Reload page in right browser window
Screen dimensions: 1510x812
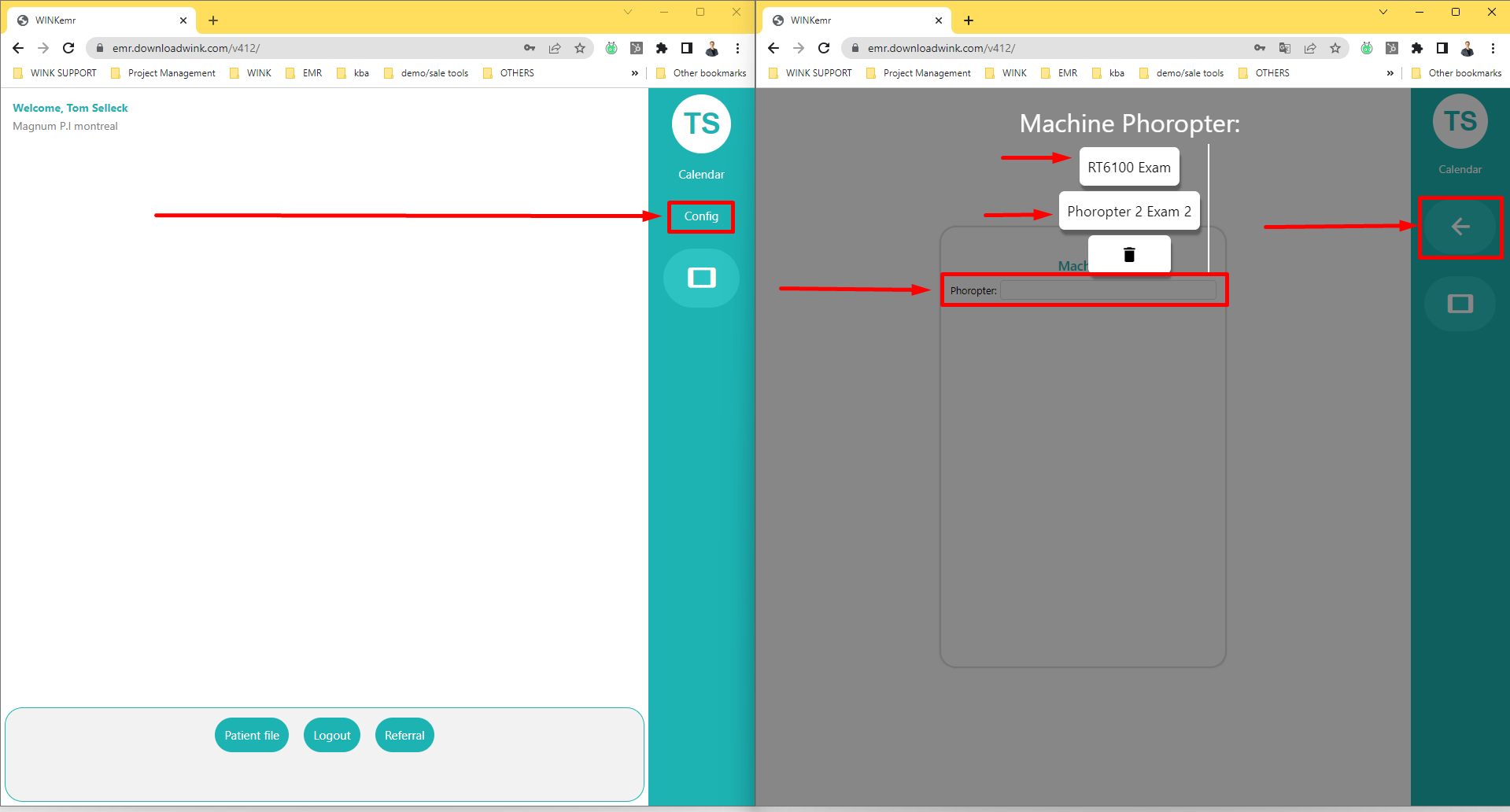point(824,48)
